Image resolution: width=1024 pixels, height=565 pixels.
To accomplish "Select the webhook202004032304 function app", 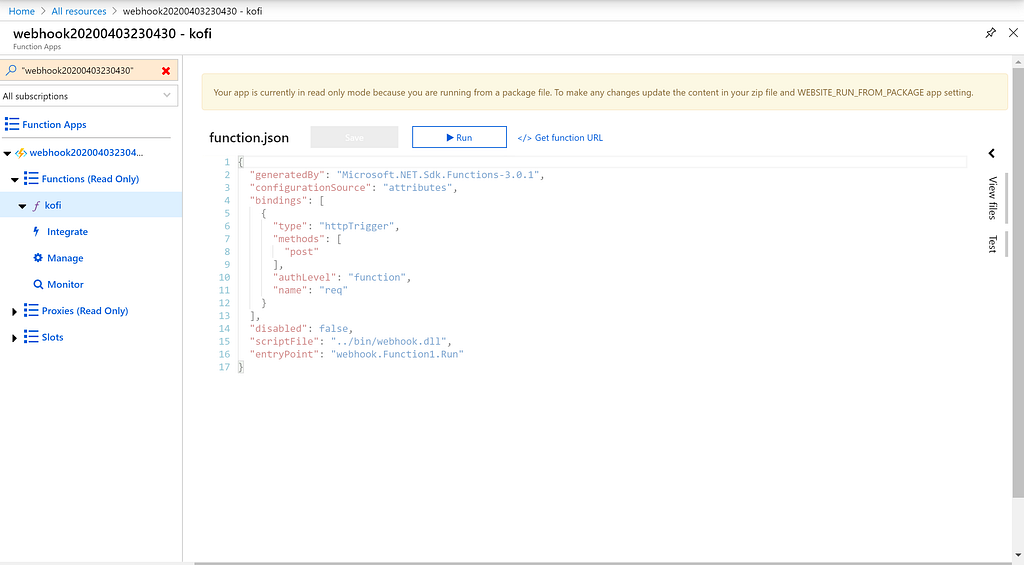I will (x=86, y=153).
